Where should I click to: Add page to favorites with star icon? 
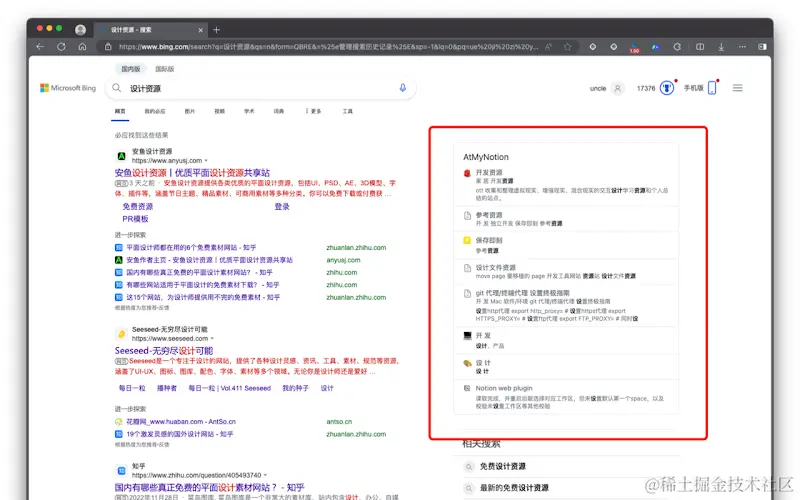(x=567, y=46)
